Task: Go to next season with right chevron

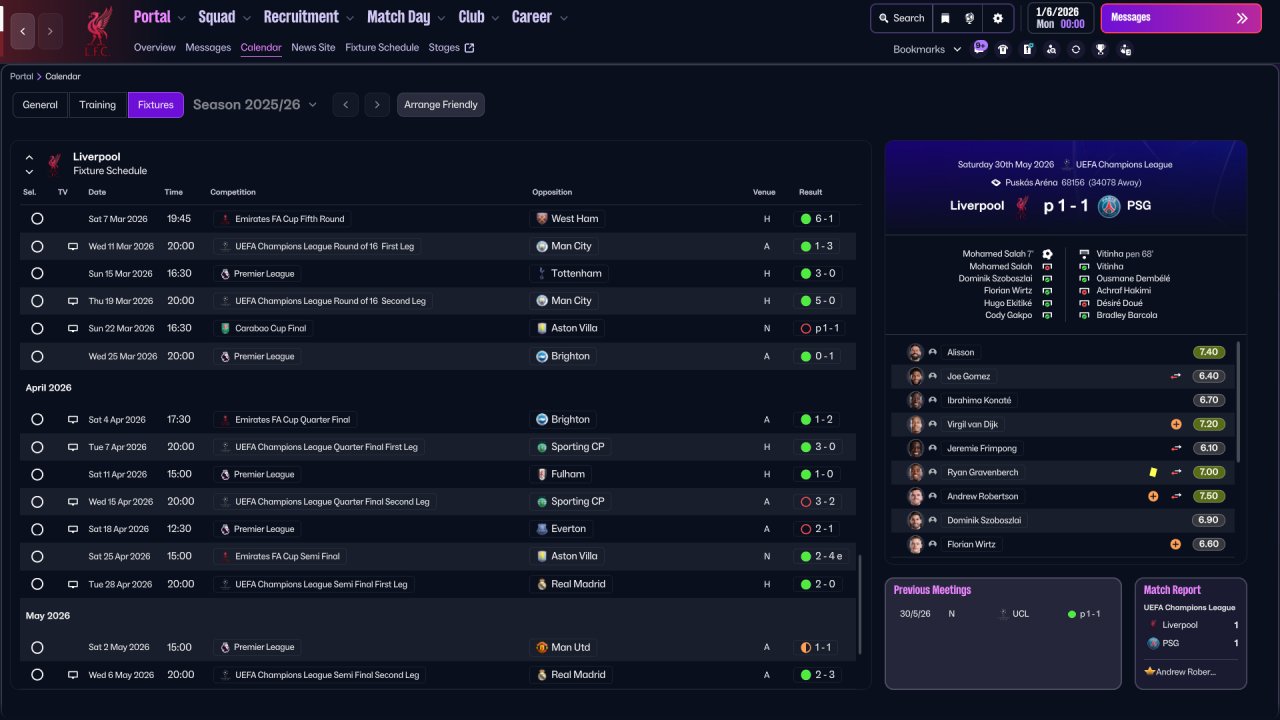Action: (376, 105)
